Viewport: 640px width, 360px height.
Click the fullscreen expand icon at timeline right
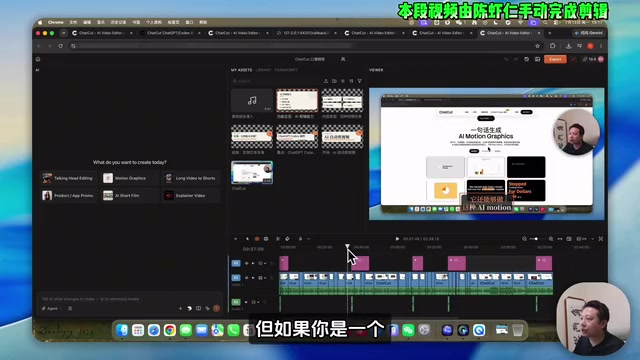click(x=601, y=239)
